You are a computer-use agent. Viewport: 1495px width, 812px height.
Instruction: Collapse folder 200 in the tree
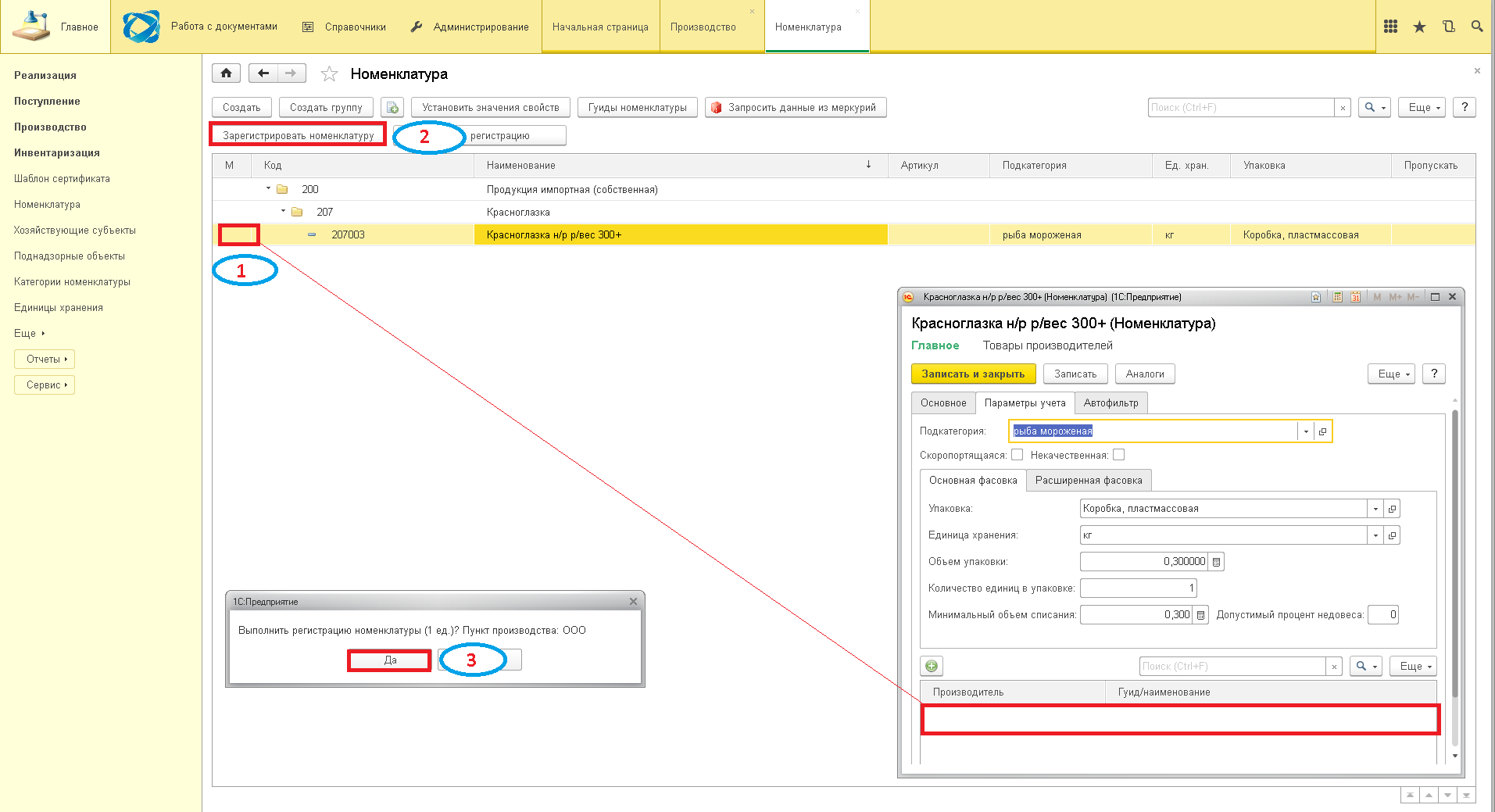268,189
